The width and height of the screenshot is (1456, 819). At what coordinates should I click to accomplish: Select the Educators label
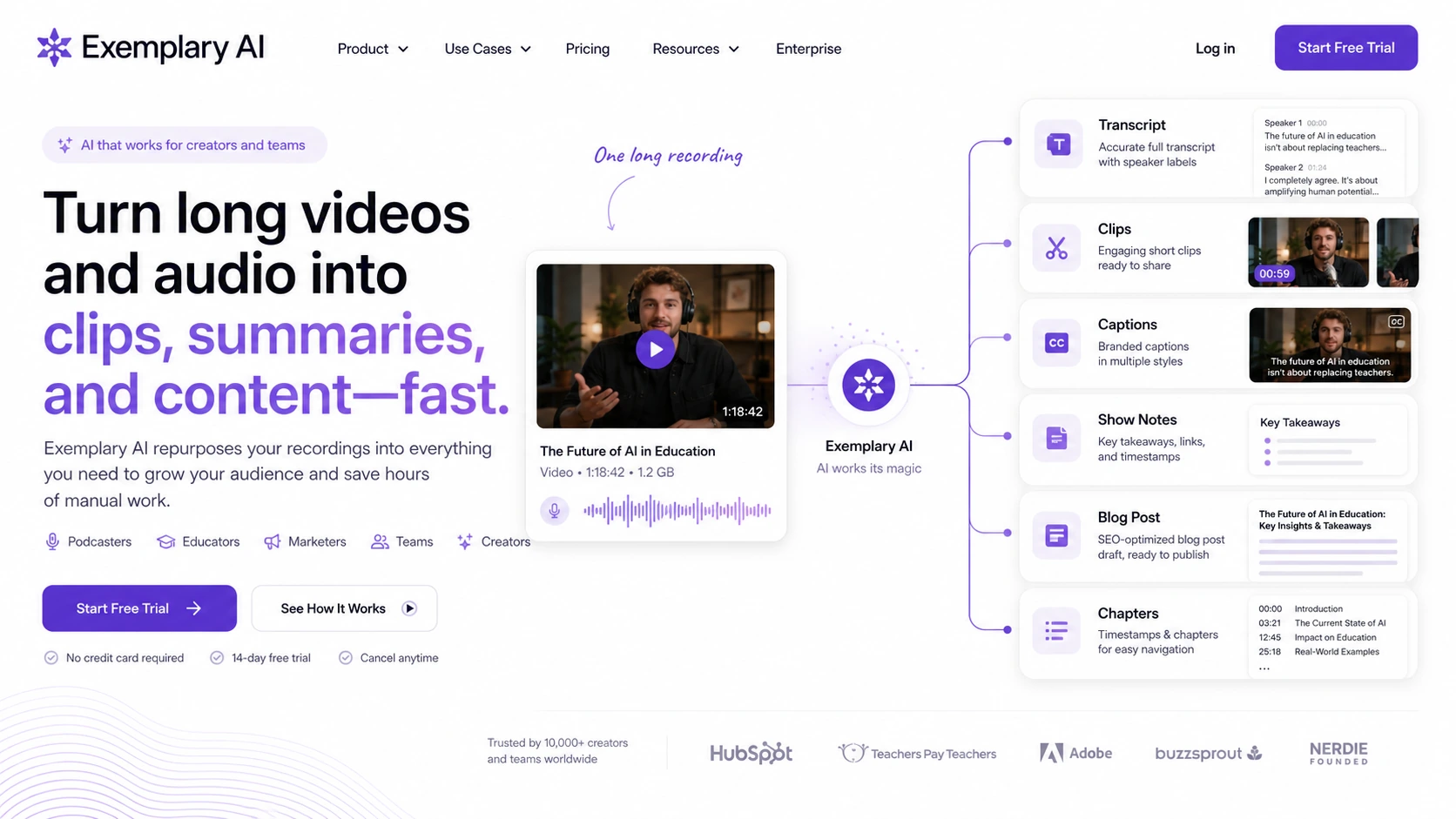211,541
